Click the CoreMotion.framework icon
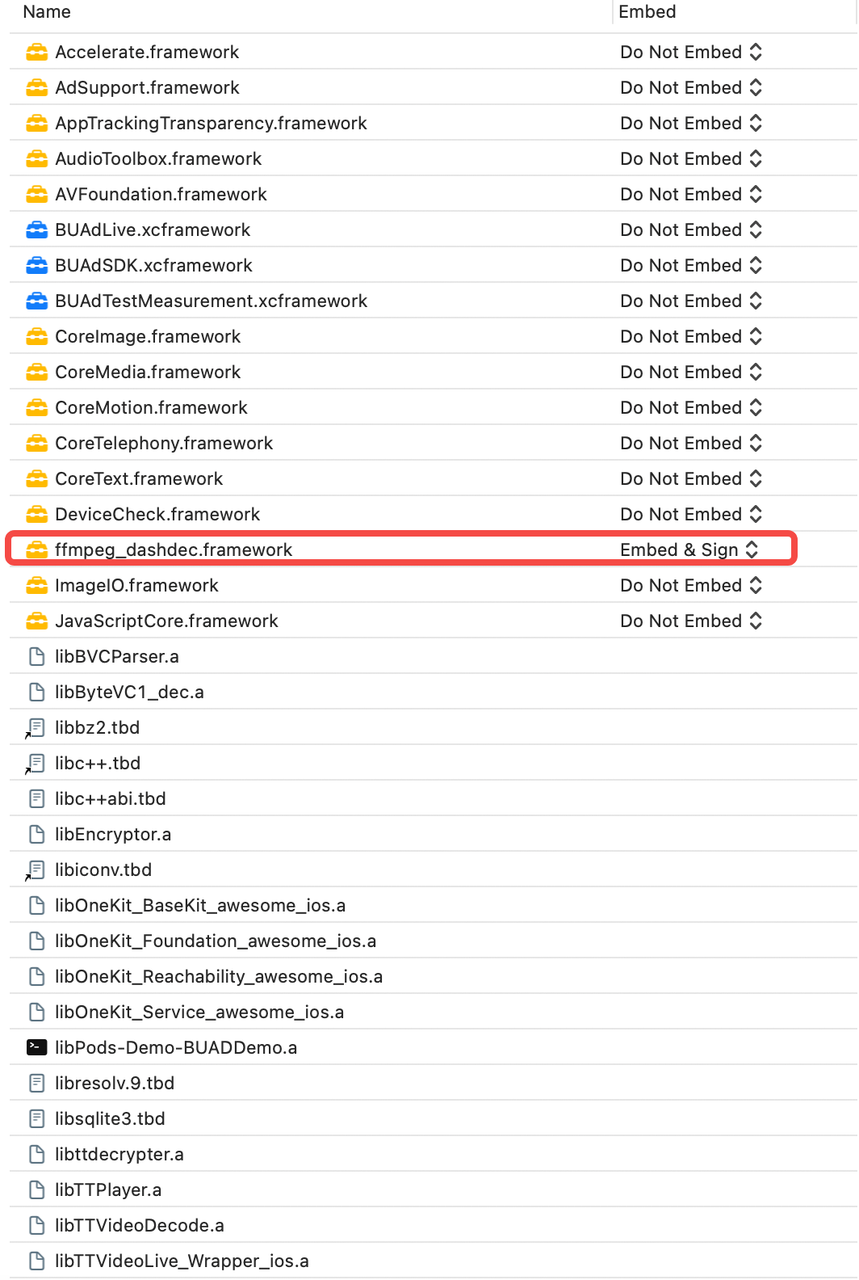The width and height of the screenshot is (859, 1280). pyautogui.click(x=37, y=408)
